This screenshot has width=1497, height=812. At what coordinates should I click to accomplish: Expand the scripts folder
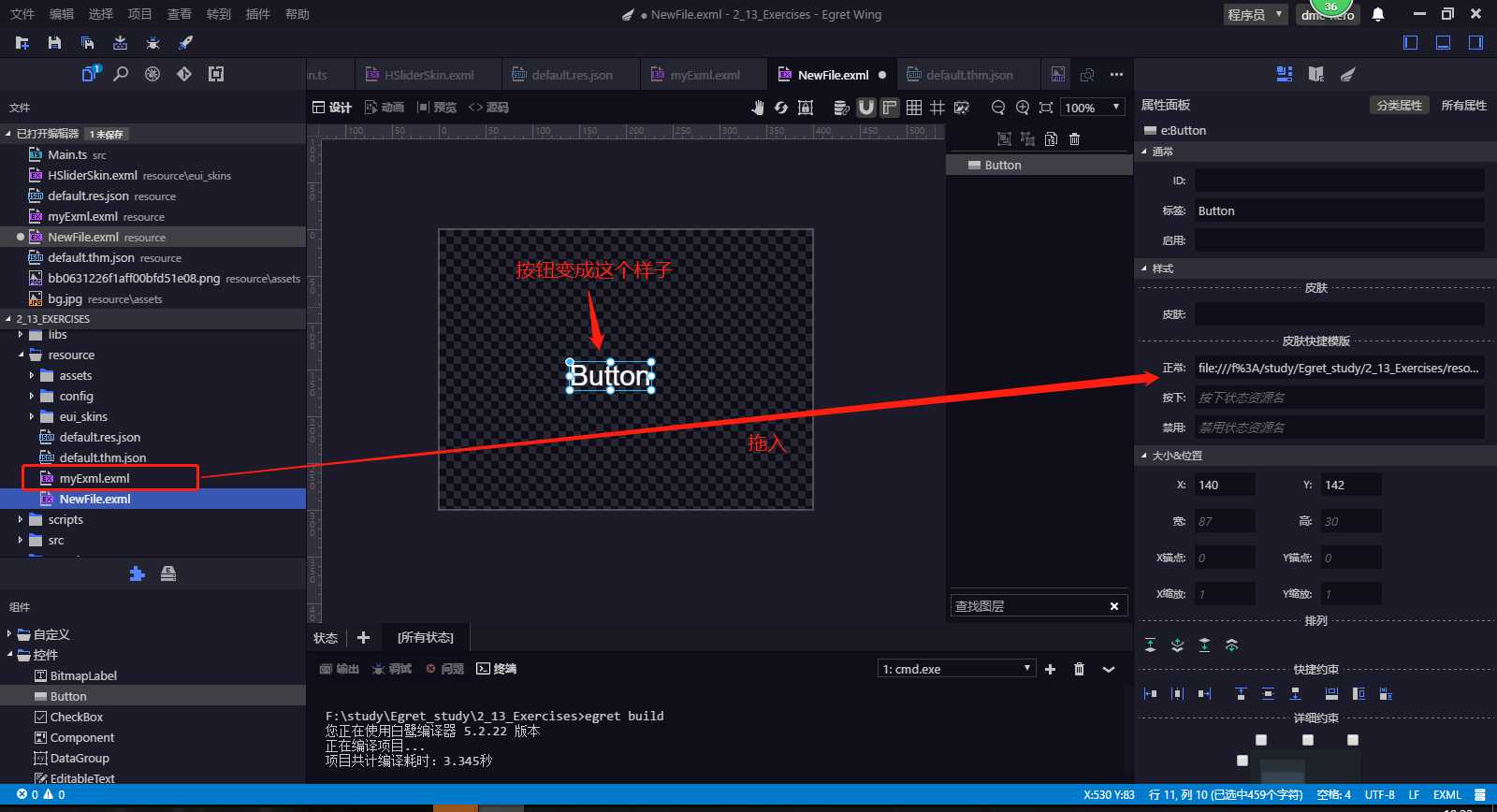(21, 520)
